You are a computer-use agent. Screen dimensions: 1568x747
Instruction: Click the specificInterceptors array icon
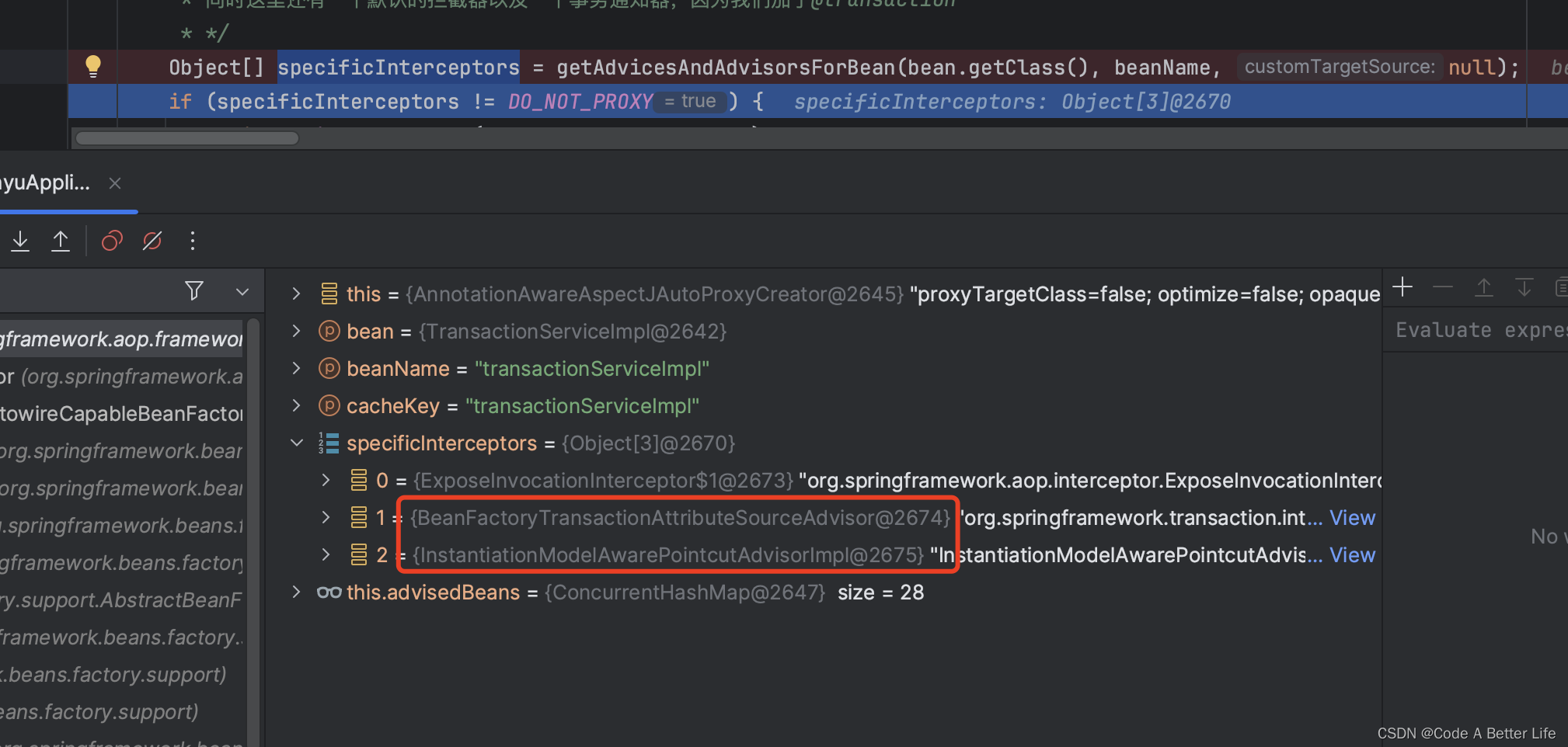[329, 443]
